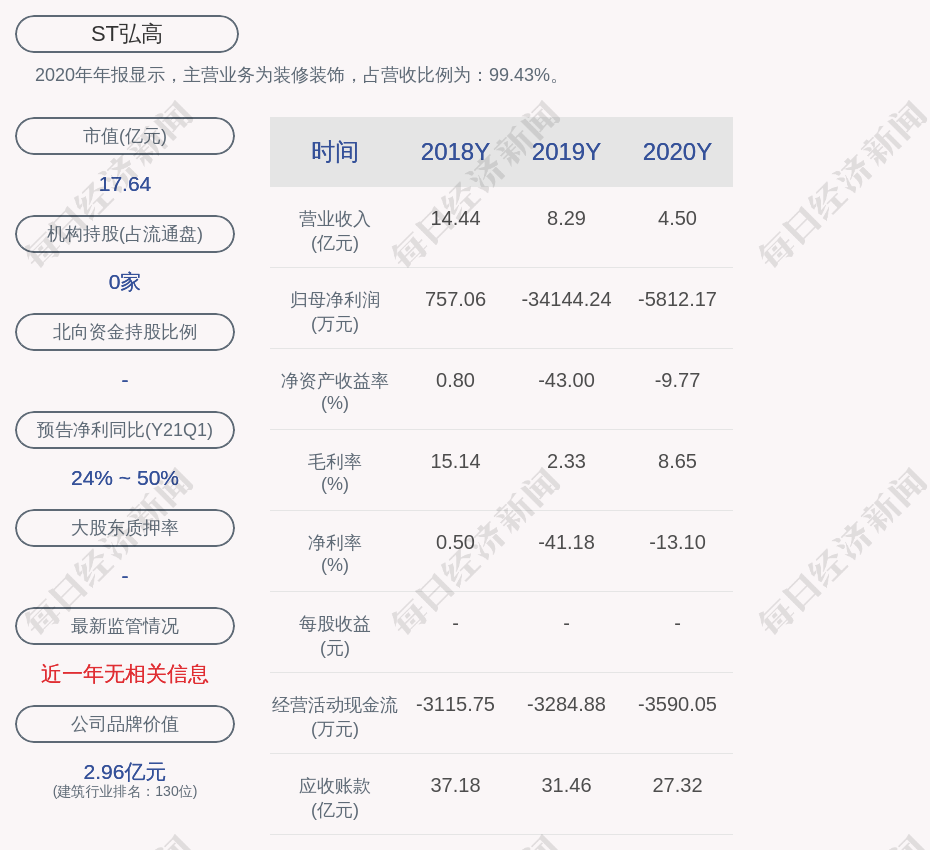Select the net margin value -13.10

pos(677,542)
